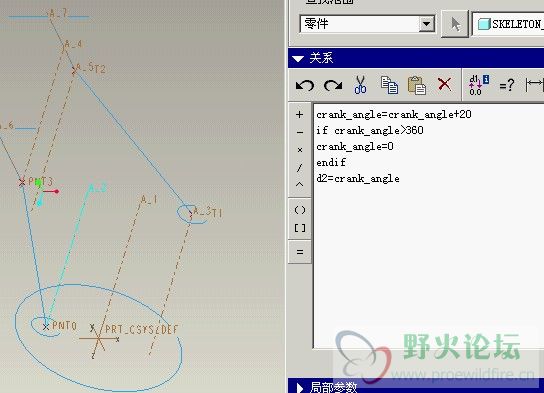The image size is (544, 393).
Task: Activate the select-object arrow button
Action: [x=455, y=24]
